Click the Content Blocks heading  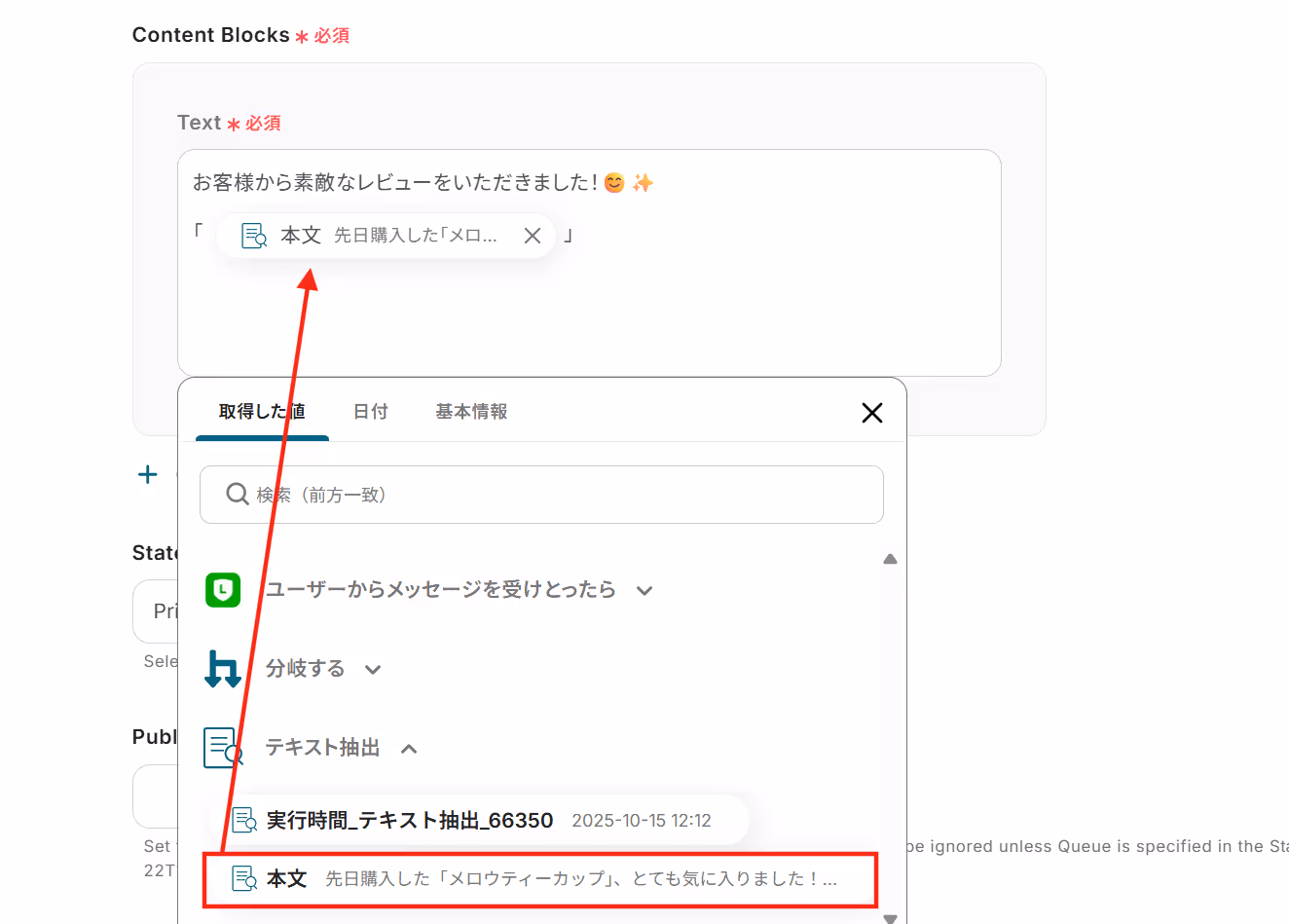click(x=211, y=35)
